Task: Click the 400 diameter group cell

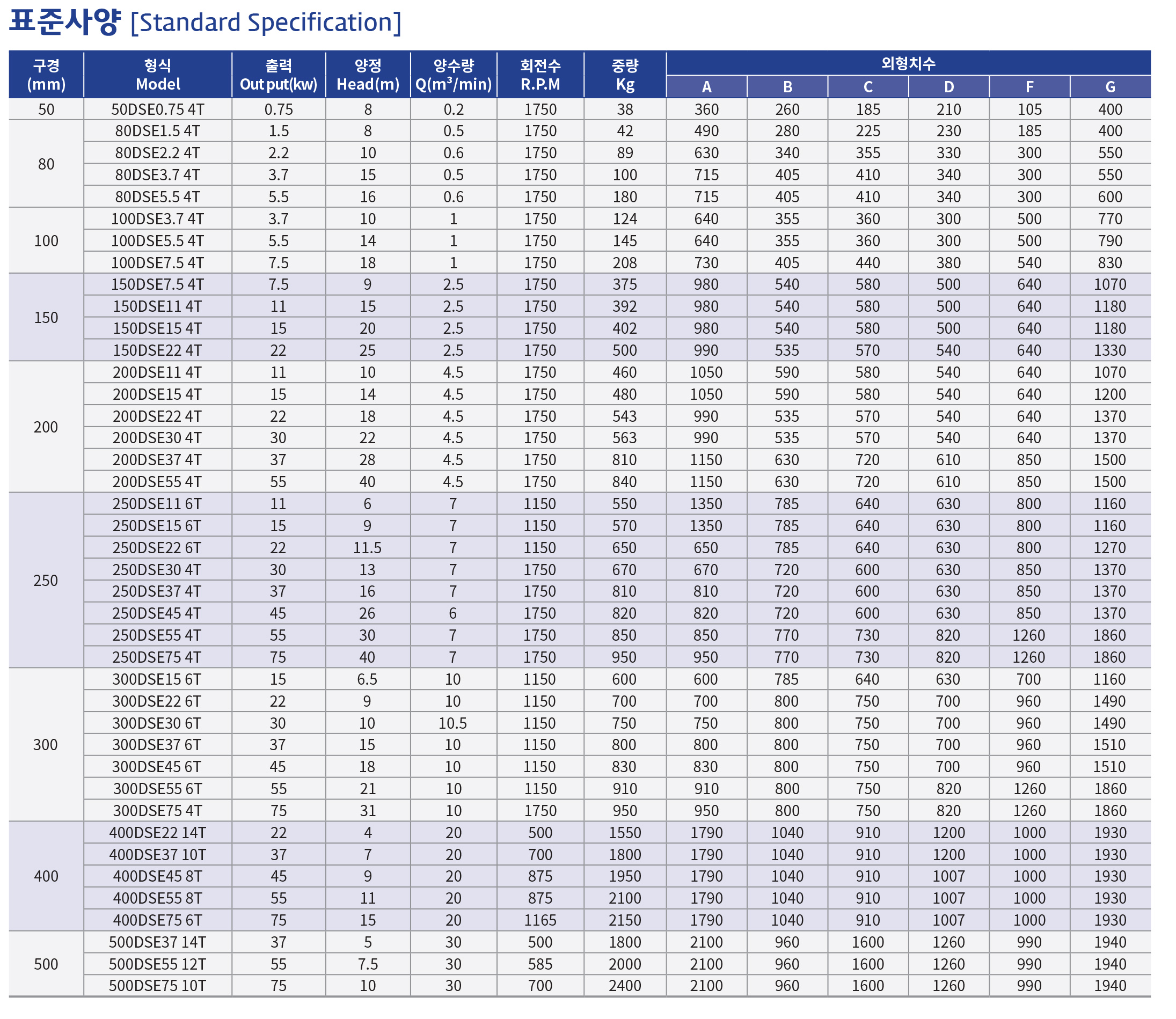Action: [46, 876]
